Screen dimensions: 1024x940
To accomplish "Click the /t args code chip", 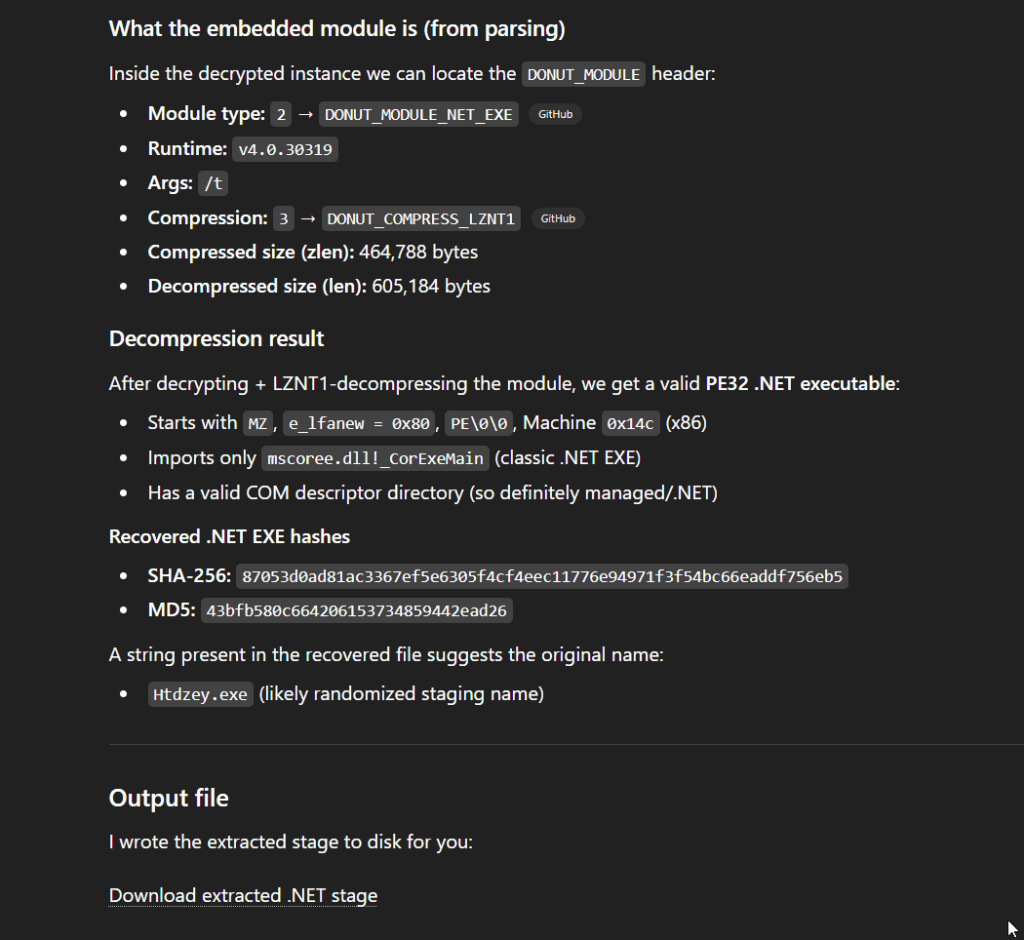I will 212,184.
